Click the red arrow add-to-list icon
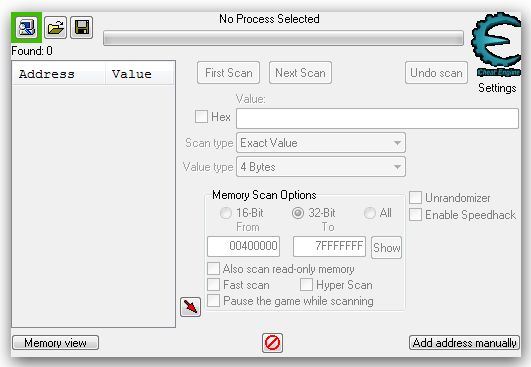Viewport: 531px width, 367px height. click(x=190, y=307)
